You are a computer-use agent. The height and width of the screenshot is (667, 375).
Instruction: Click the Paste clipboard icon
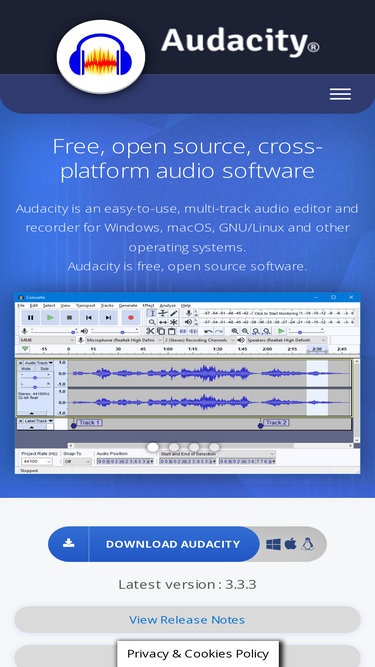pyautogui.click(x=171, y=331)
